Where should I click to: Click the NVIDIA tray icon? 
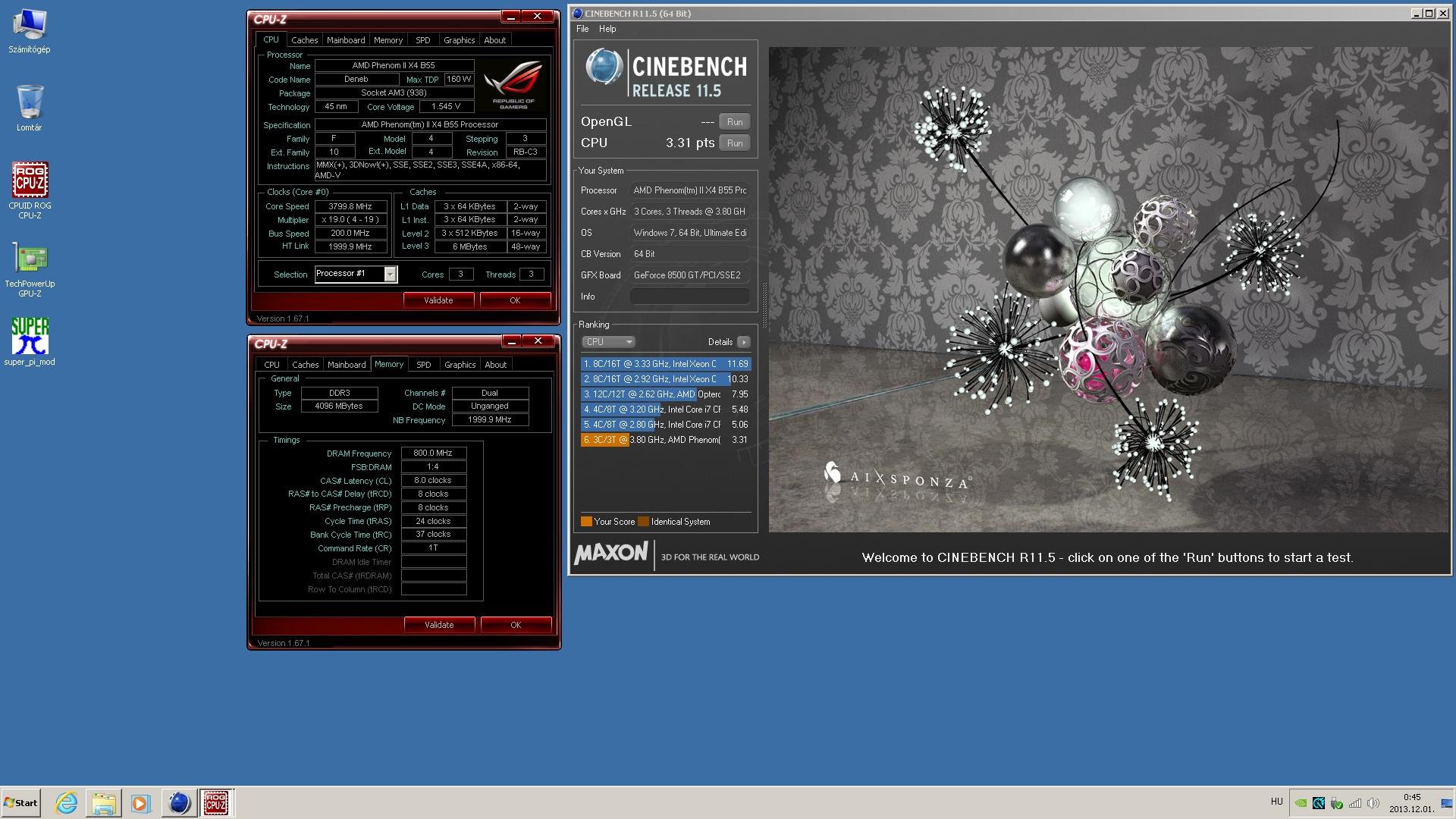(x=1301, y=803)
